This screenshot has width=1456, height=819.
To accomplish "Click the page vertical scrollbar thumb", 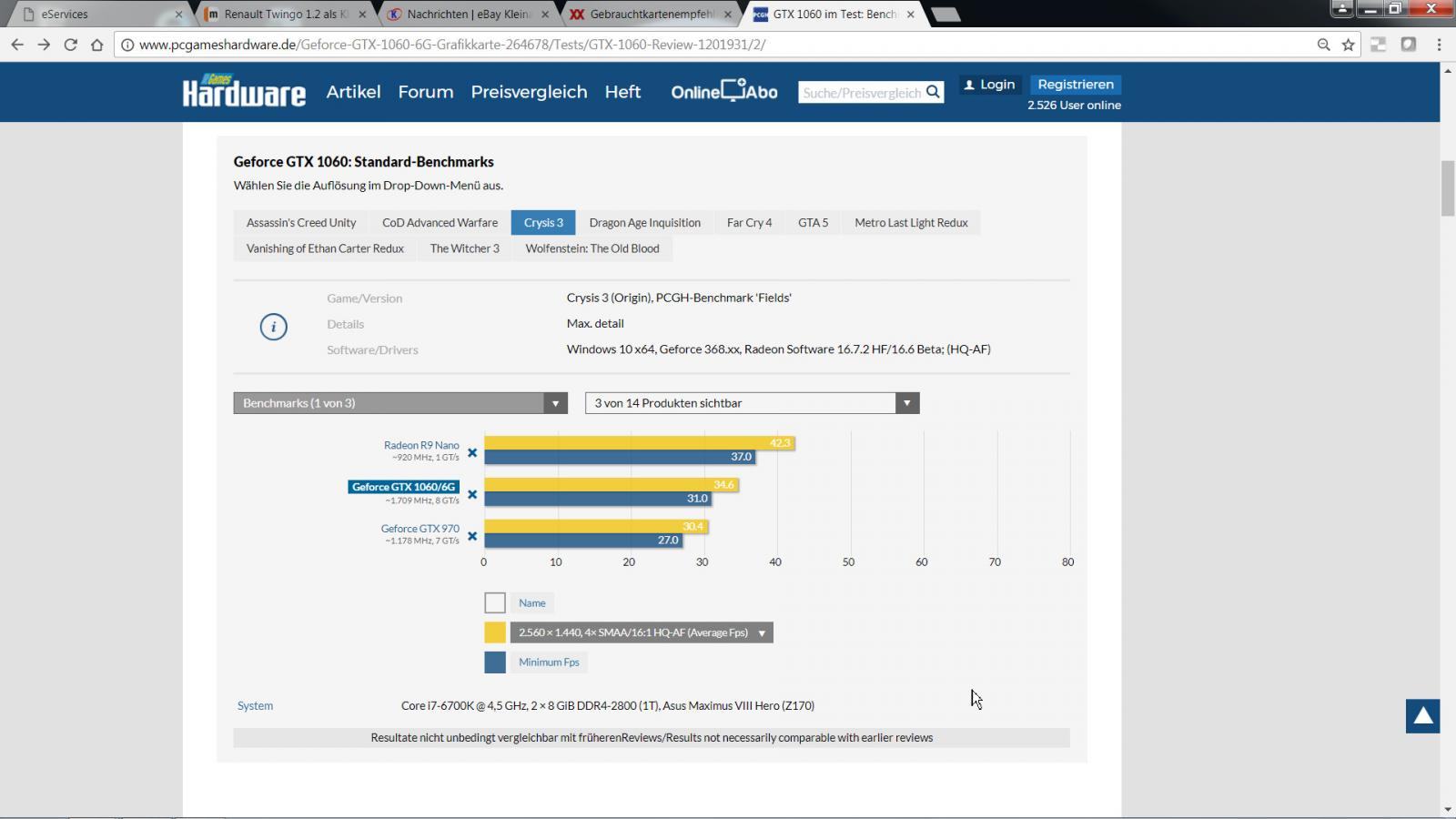I will coord(1448,188).
